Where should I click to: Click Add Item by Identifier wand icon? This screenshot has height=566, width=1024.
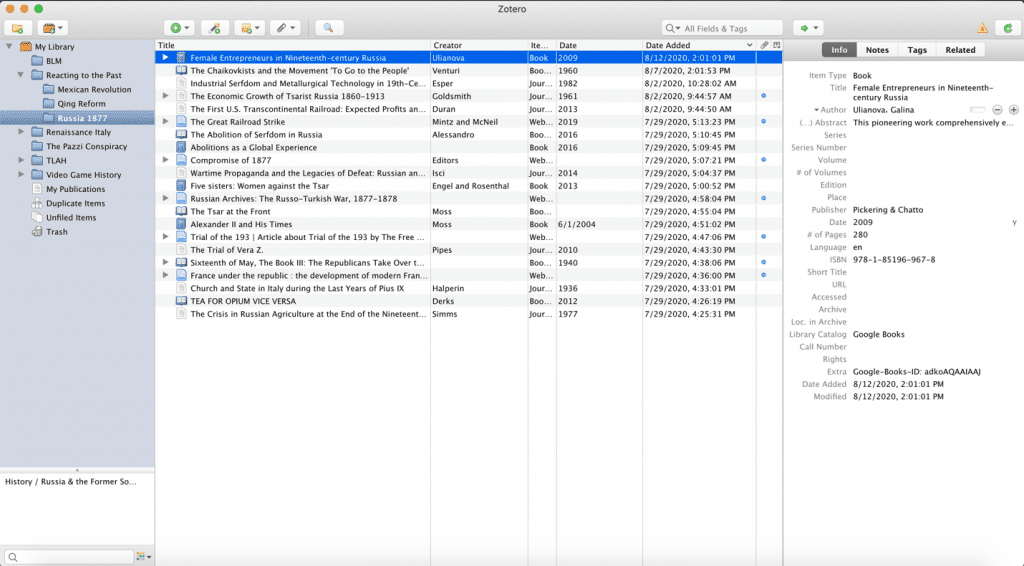pos(214,28)
